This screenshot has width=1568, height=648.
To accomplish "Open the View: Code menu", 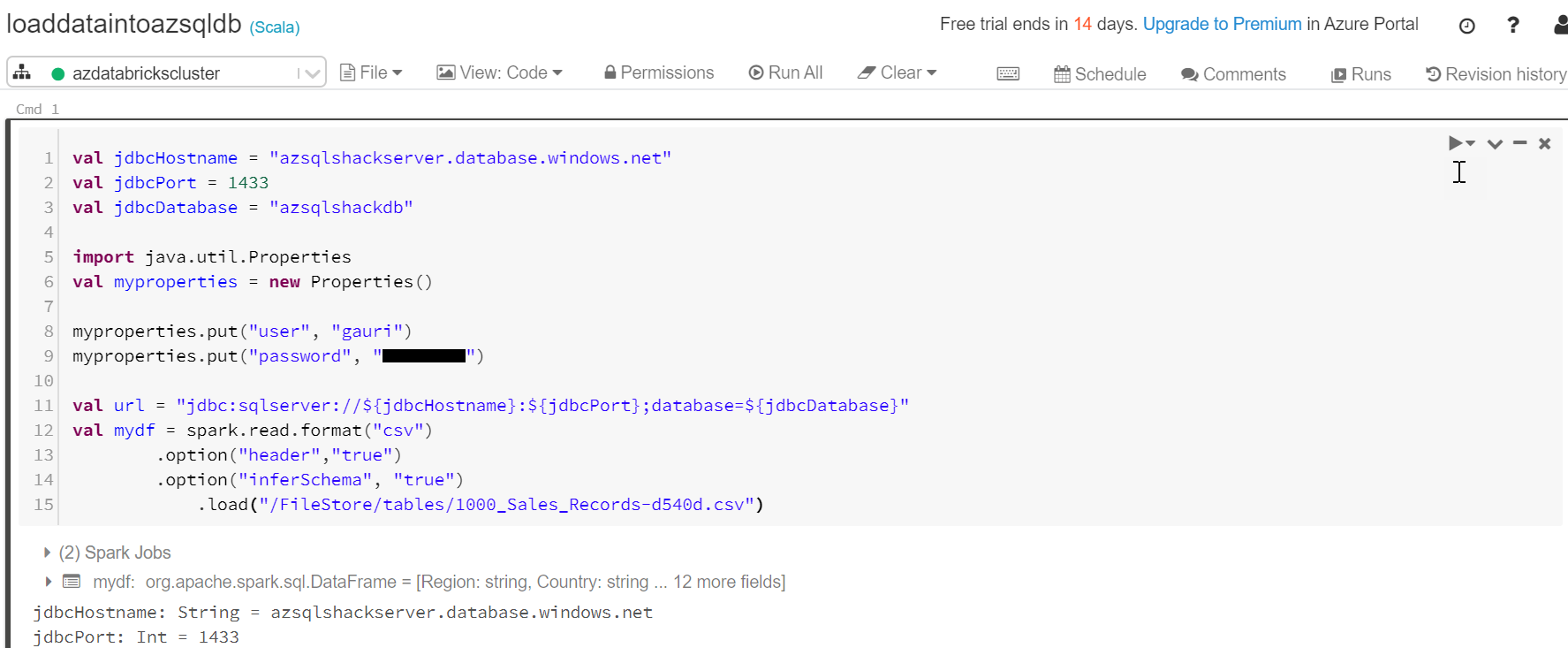I will tap(500, 72).
